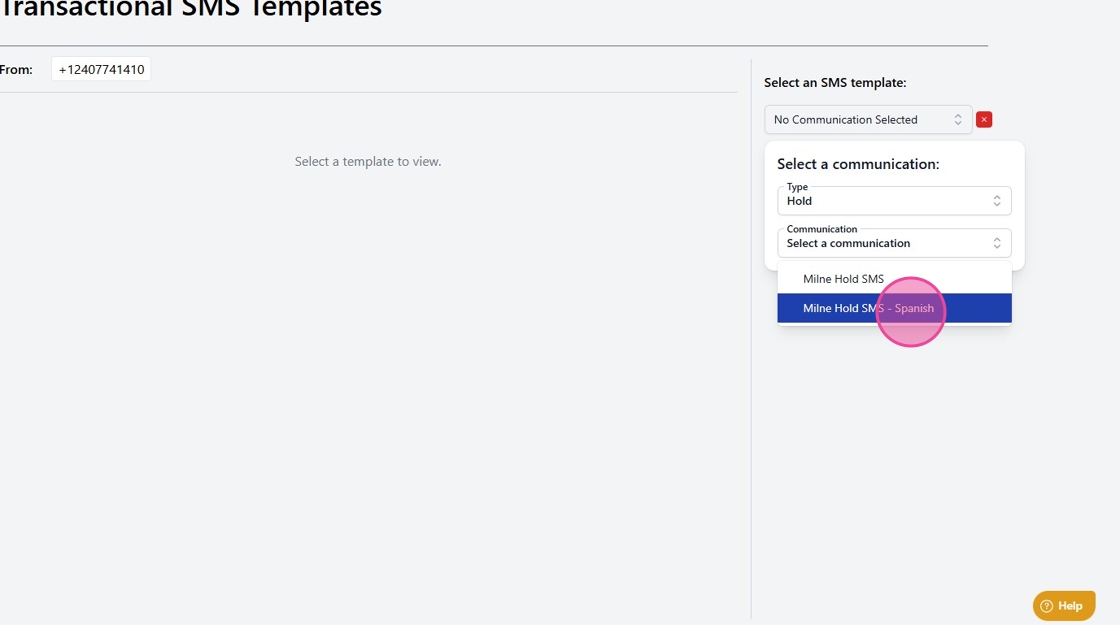1120x625 pixels.
Task: Click the small "Communication" field label
Action: pos(821,229)
